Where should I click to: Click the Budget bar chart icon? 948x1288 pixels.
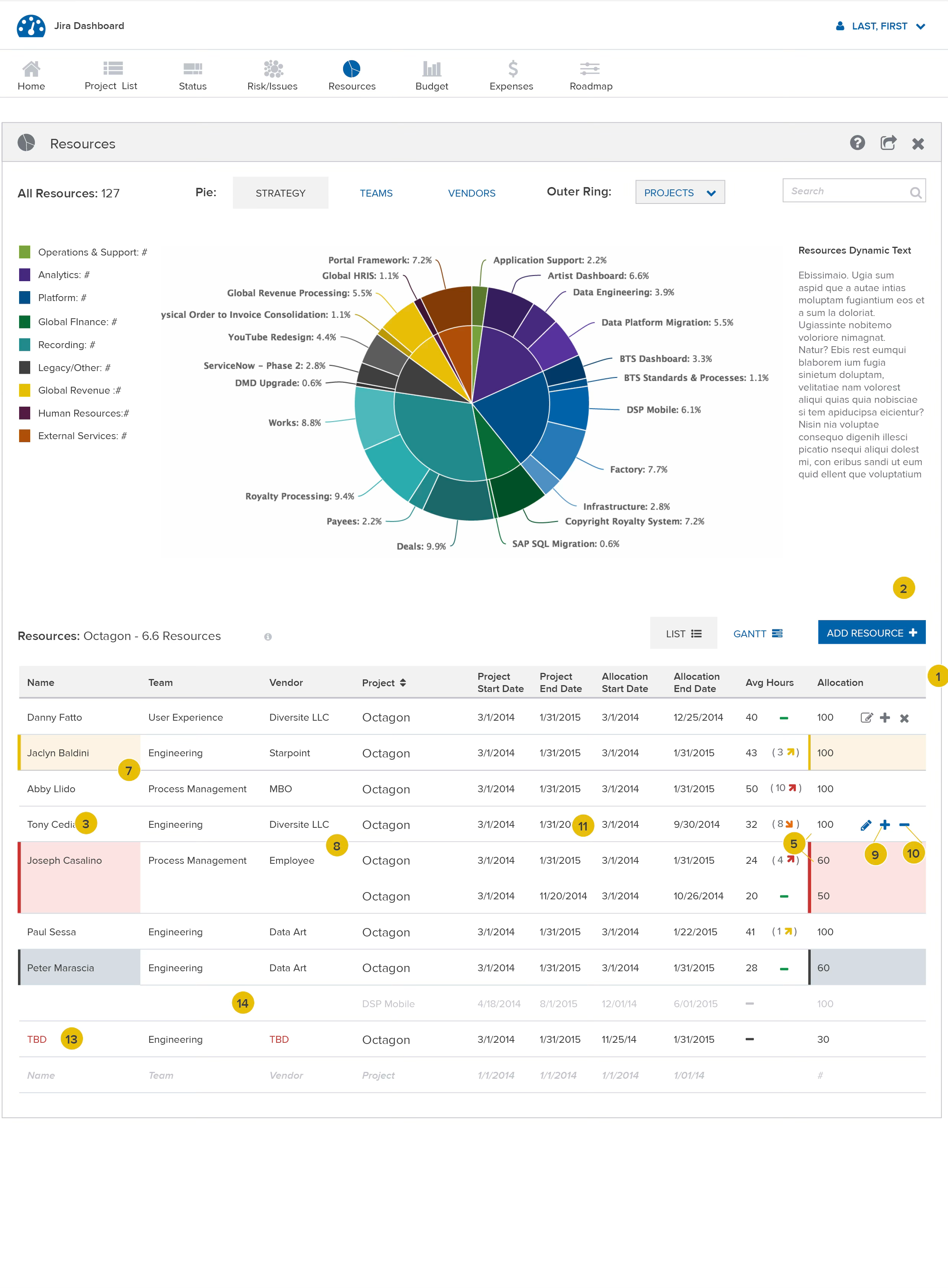coord(431,69)
